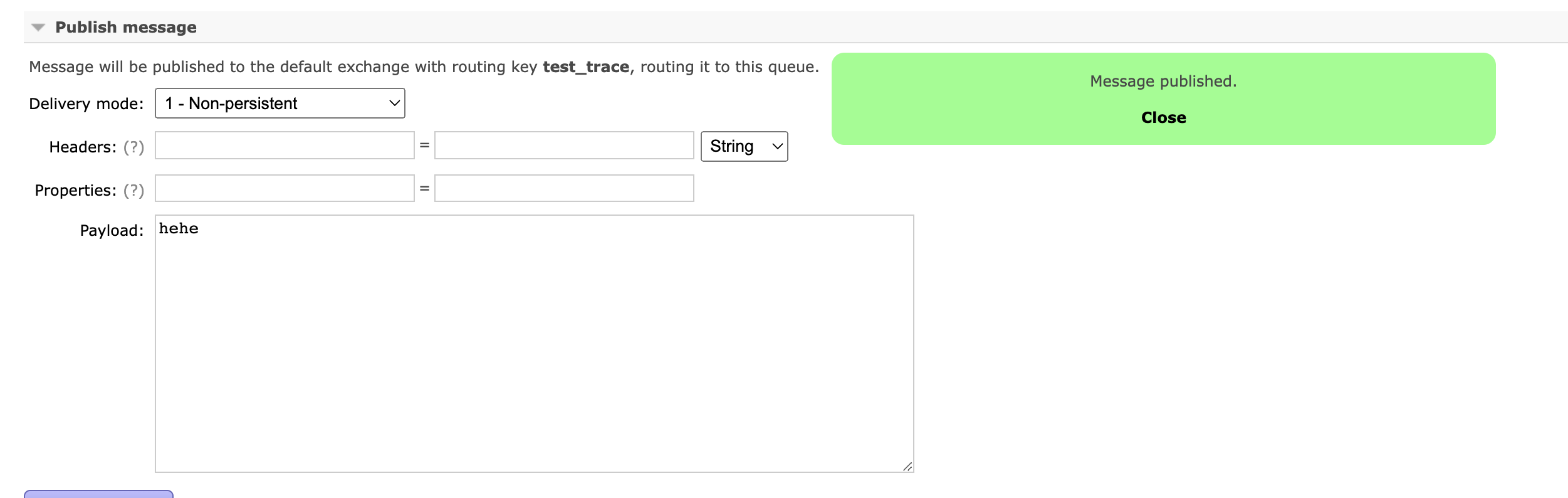Click the Headers help question mark
Viewport: 1568px width, 498px height.
(x=133, y=147)
